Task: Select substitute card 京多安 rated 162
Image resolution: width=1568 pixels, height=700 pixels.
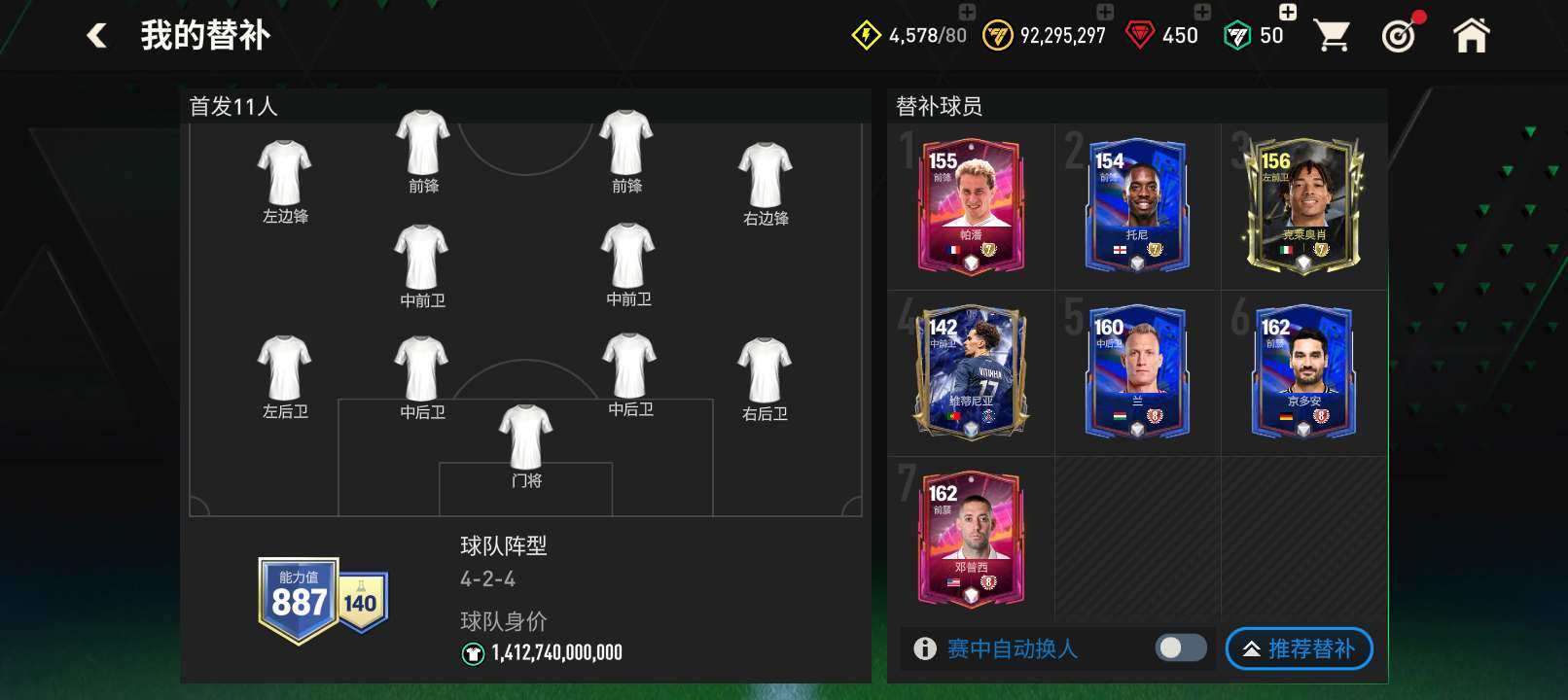Action: point(1303,372)
